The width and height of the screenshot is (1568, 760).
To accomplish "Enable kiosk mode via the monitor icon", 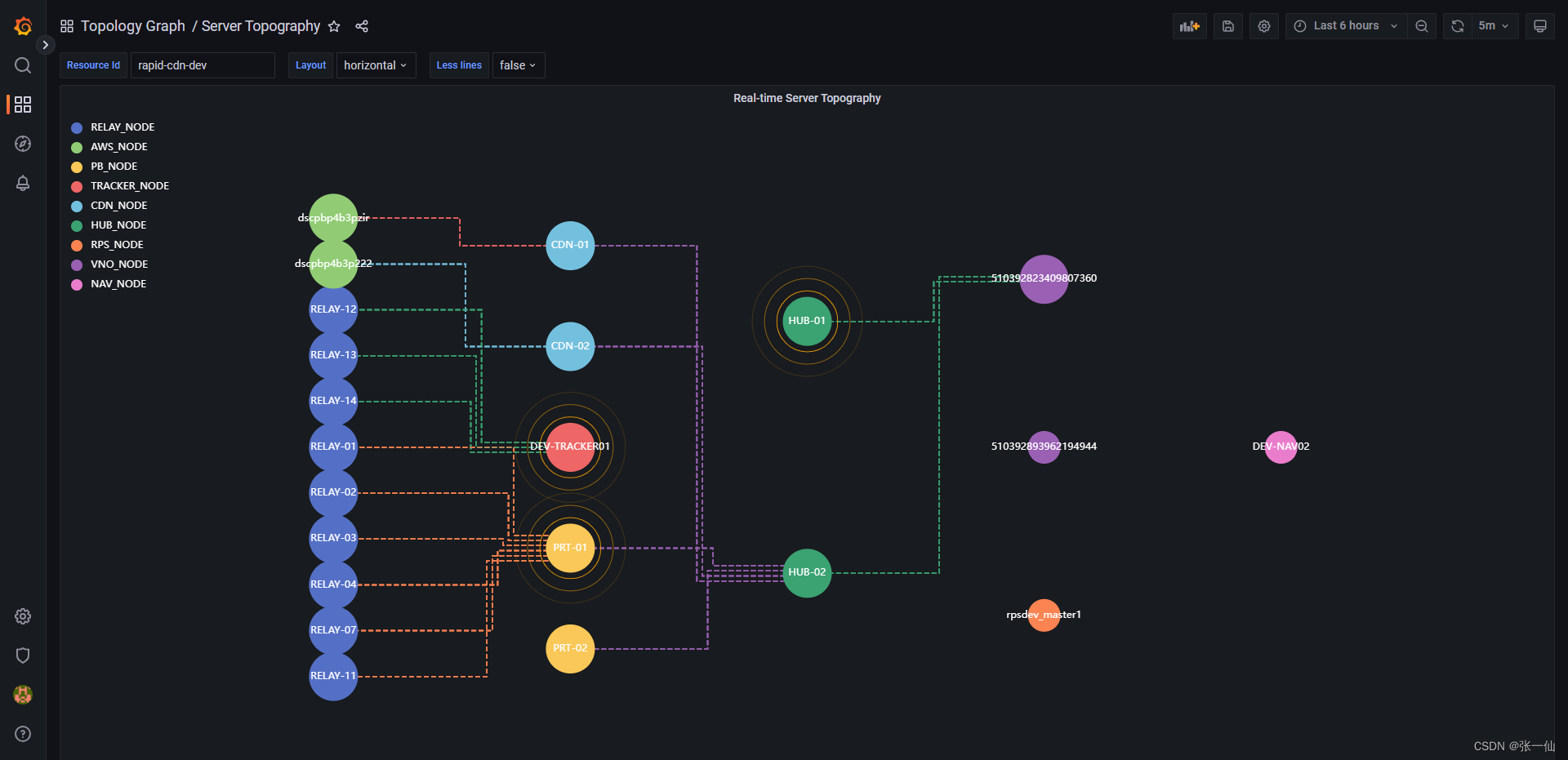I will point(1539,25).
